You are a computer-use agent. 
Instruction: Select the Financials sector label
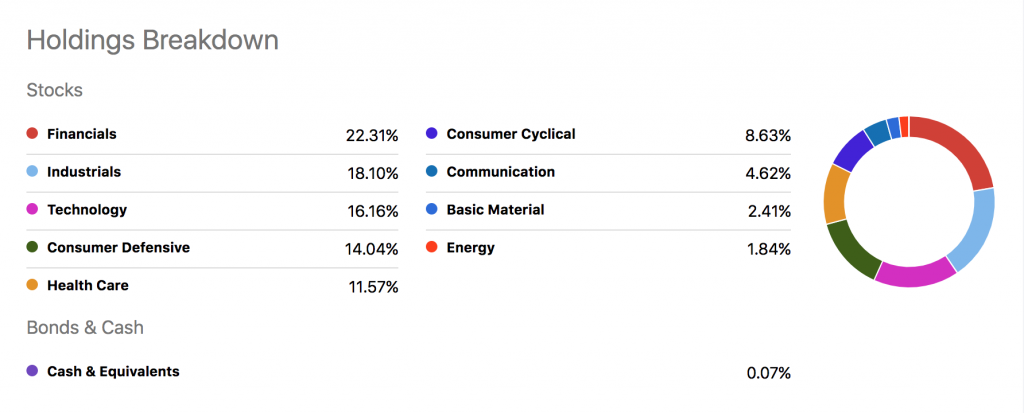click(82, 134)
